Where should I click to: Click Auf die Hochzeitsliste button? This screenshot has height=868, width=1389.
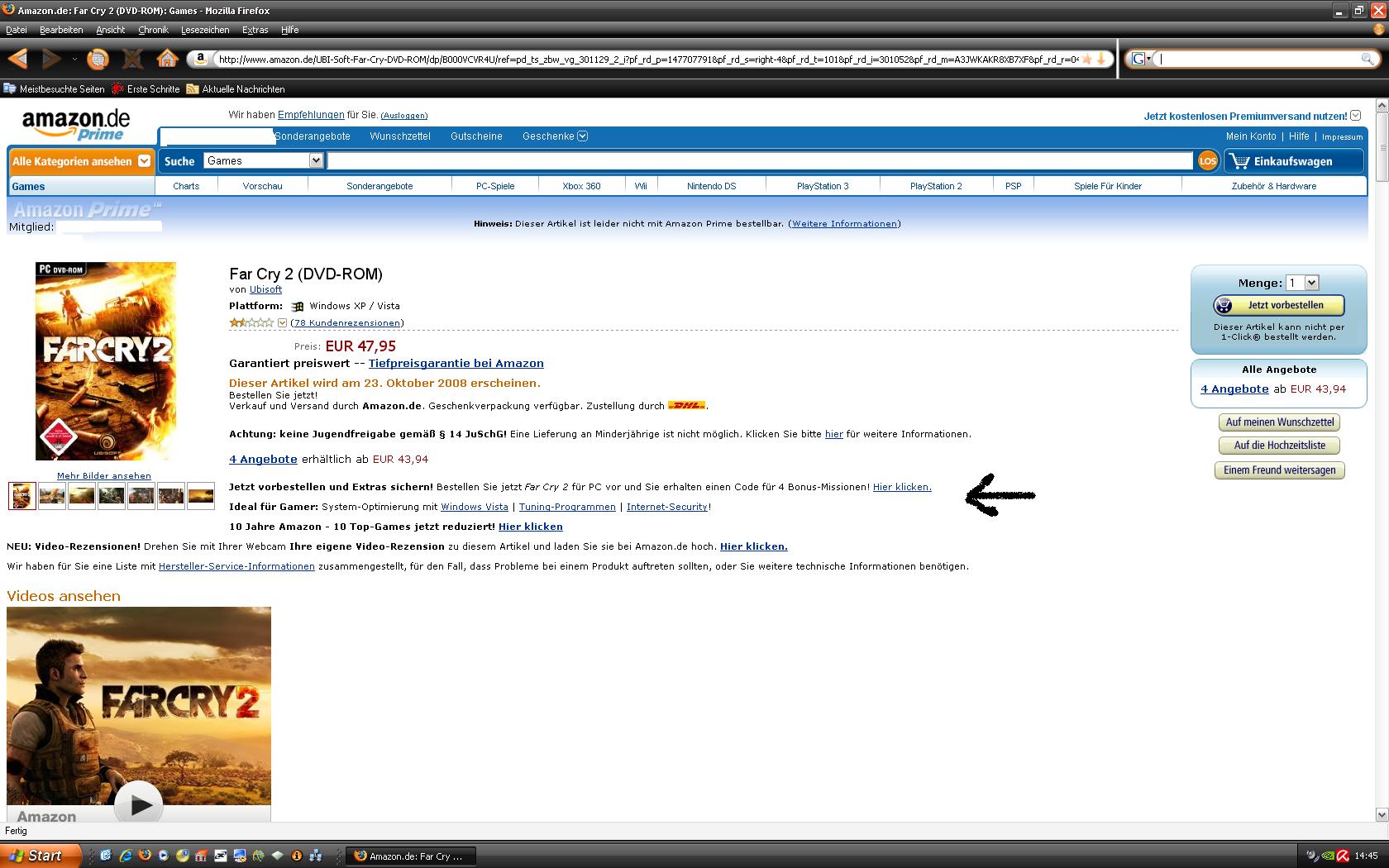1280,446
